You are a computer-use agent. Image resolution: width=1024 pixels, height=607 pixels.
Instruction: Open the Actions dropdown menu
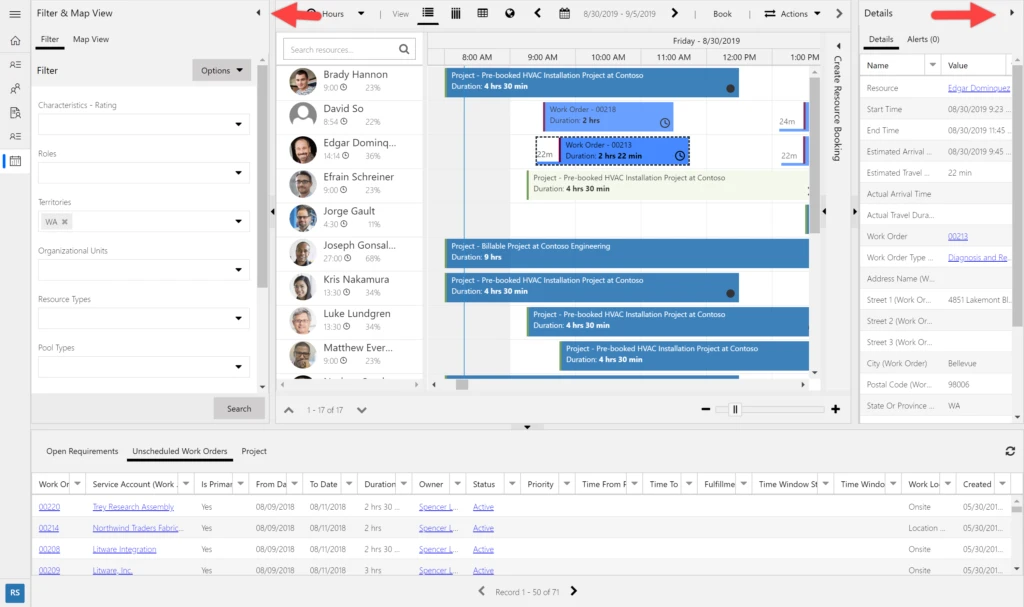793,14
